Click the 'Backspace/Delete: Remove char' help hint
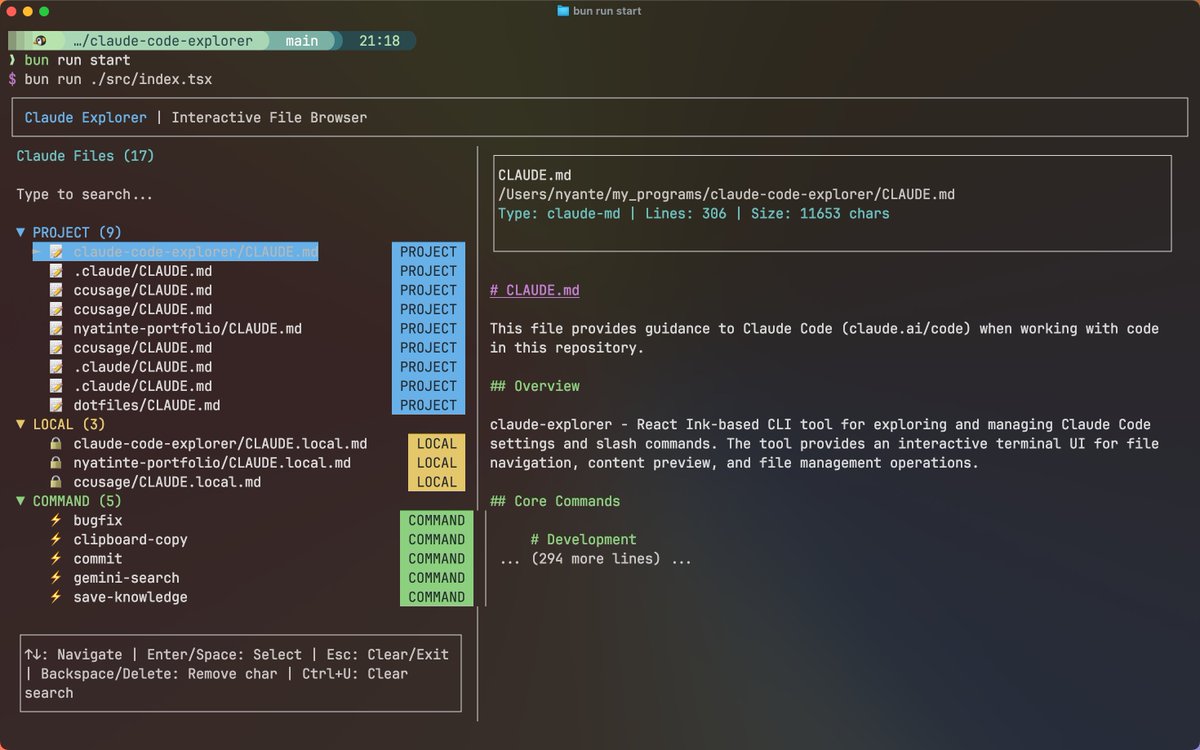 (159, 674)
